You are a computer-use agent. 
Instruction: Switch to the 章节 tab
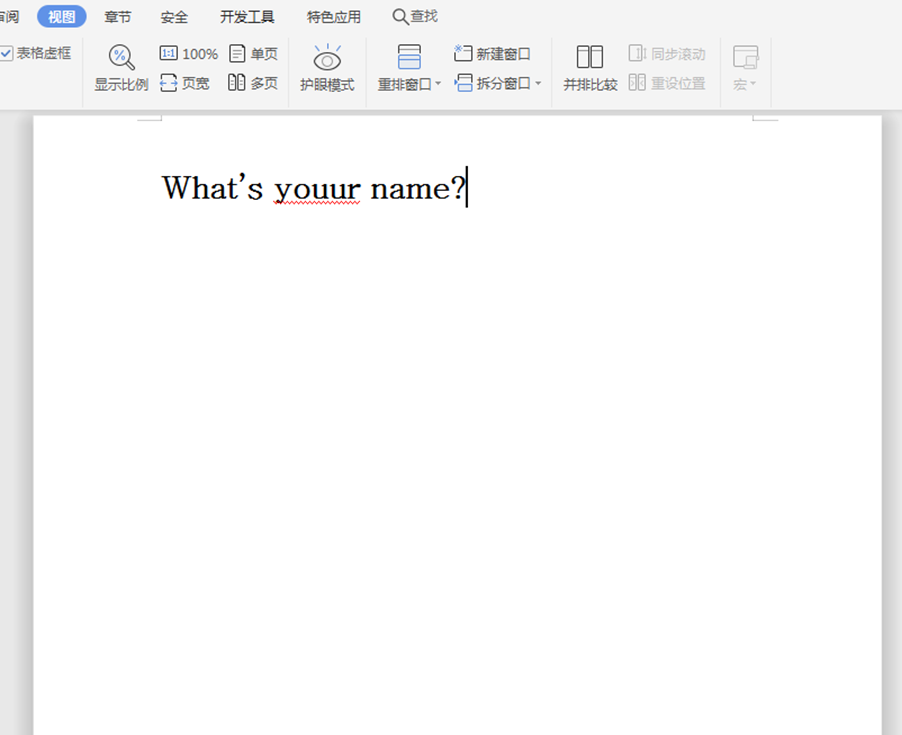click(x=118, y=17)
